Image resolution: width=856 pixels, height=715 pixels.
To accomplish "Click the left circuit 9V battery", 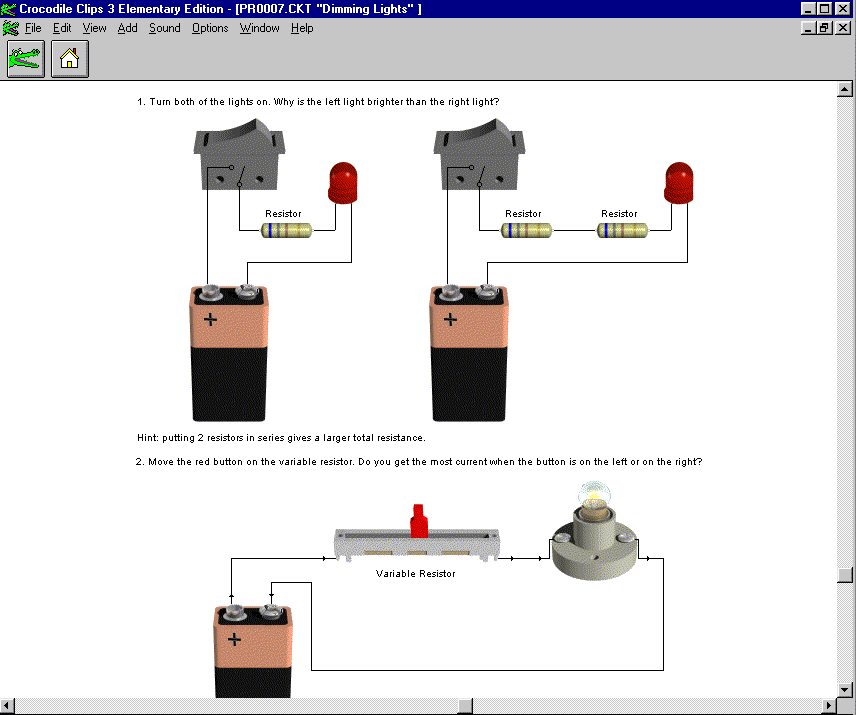I will [x=229, y=353].
